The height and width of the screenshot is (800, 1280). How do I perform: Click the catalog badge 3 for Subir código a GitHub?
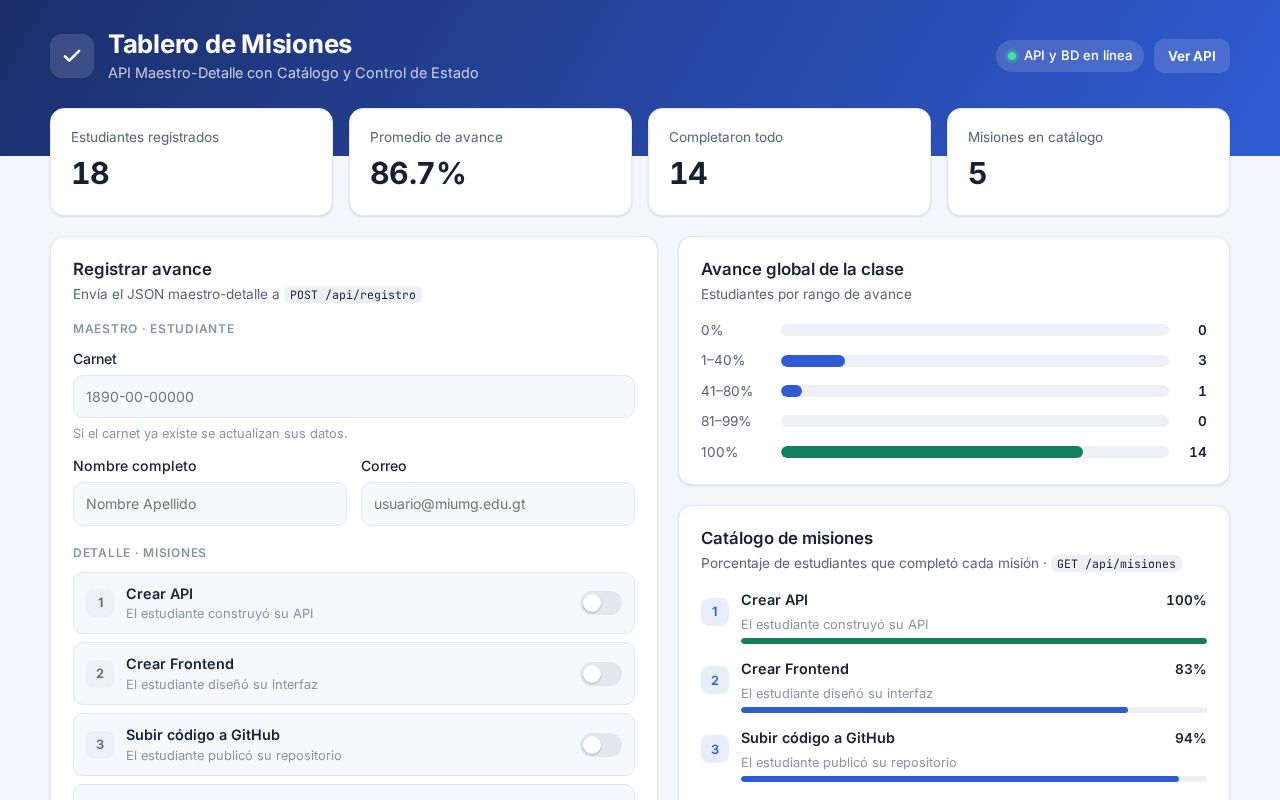[715, 750]
